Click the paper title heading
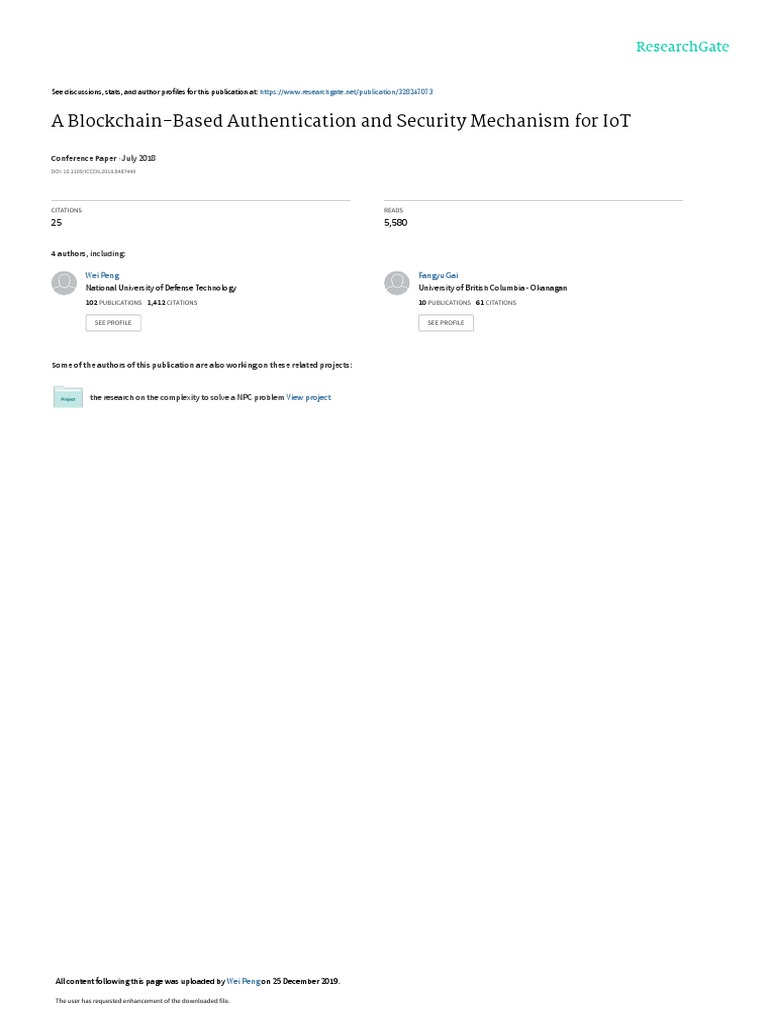768x1024 pixels. [x=341, y=121]
